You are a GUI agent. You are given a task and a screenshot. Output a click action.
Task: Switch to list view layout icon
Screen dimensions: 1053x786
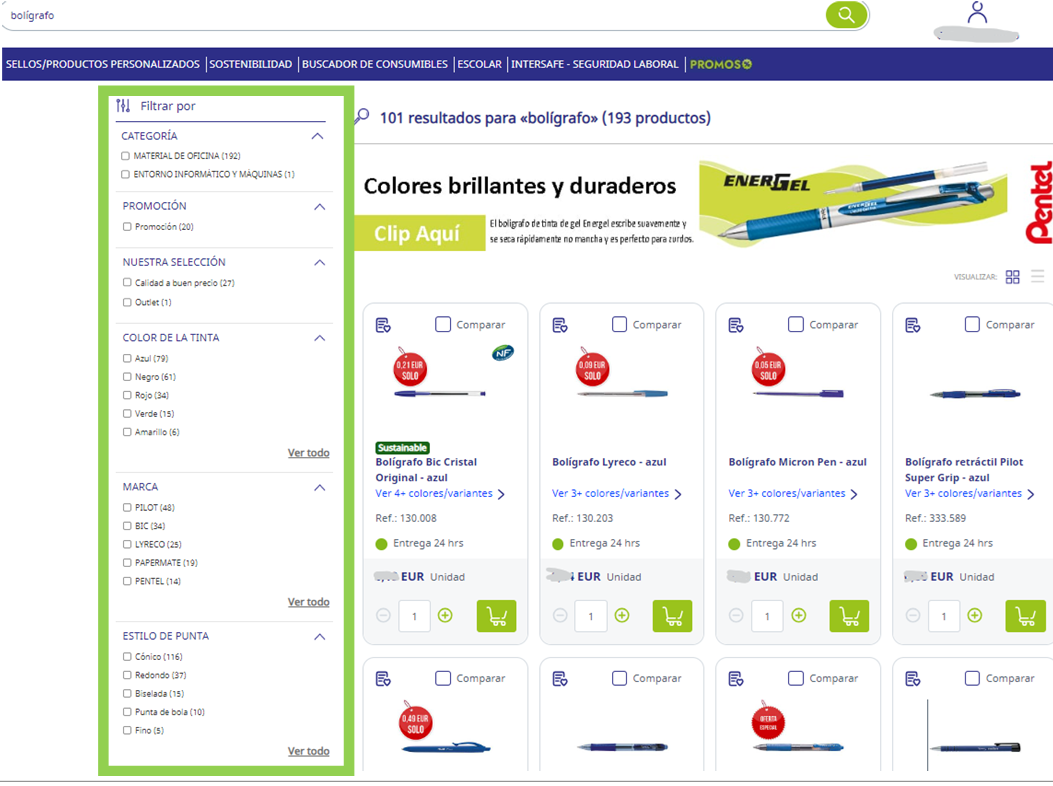[1038, 277]
